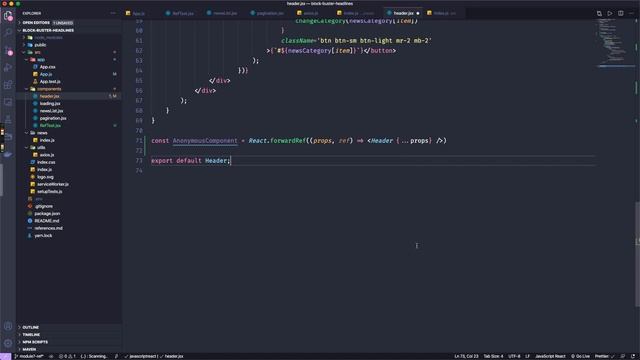Open the Extensions view

click(x=8, y=85)
